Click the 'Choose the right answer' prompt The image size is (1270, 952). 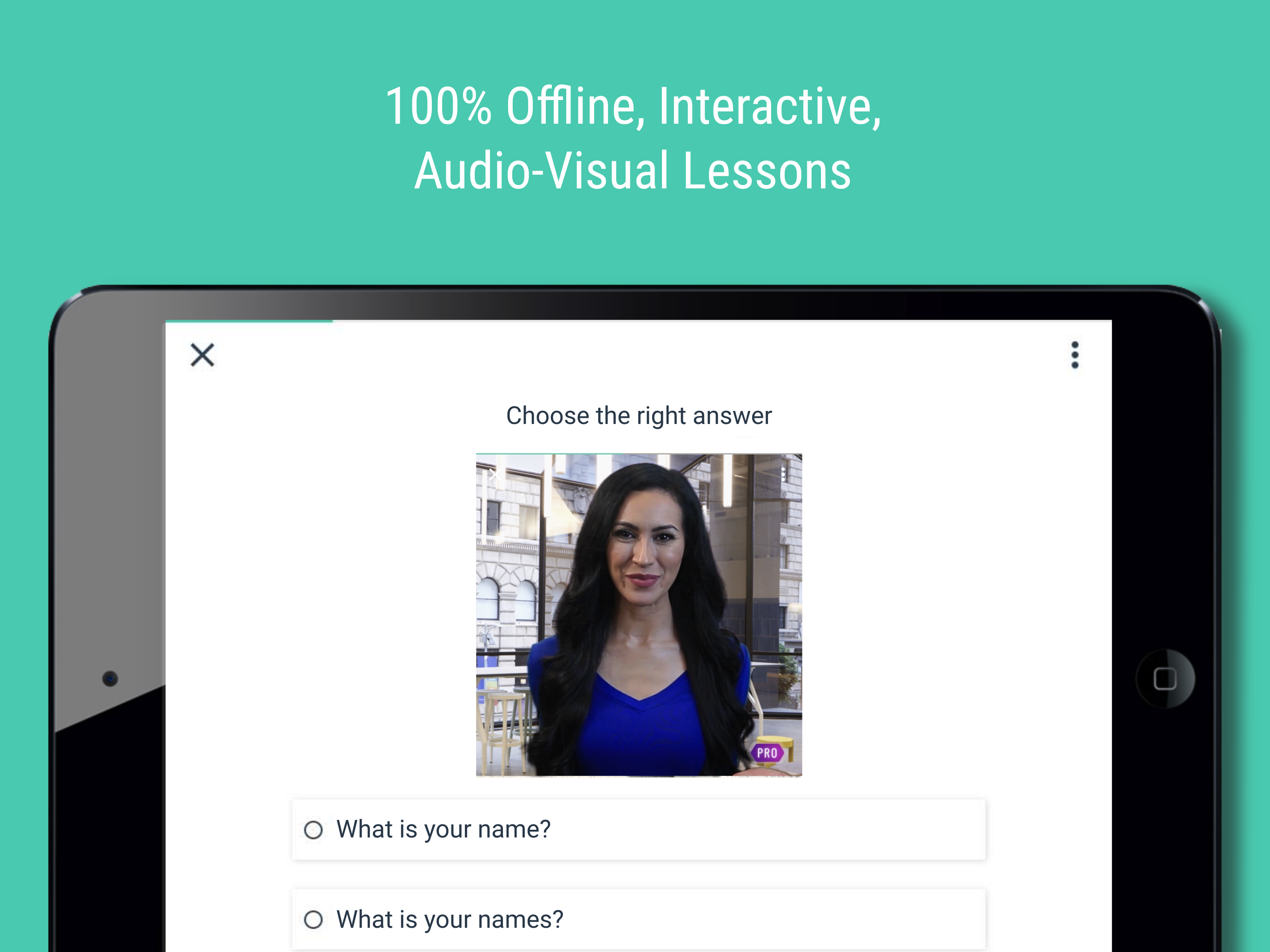[638, 415]
